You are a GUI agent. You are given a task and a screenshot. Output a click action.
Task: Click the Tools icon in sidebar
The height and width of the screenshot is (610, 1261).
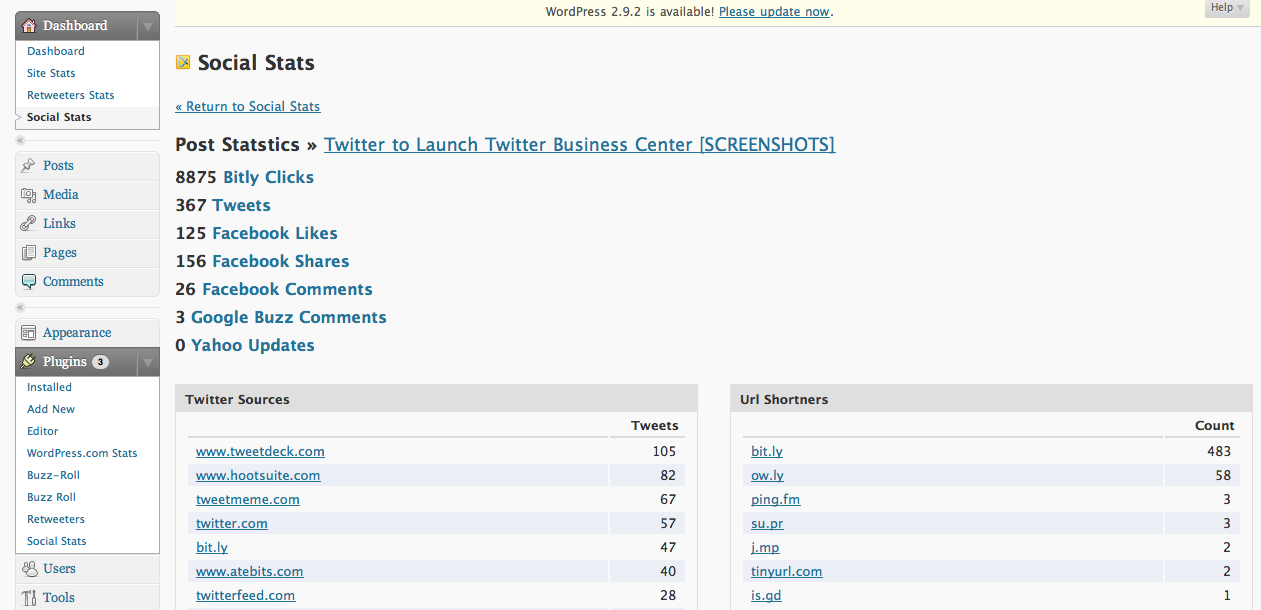pyautogui.click(x=29, y=598)
